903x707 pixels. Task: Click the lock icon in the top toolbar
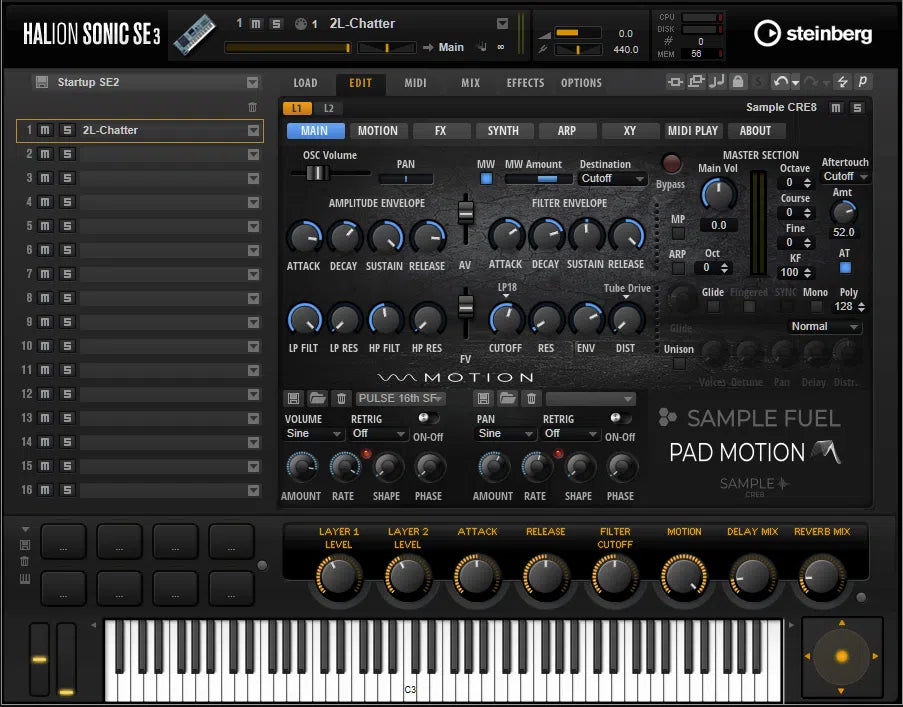click(738, 82)
